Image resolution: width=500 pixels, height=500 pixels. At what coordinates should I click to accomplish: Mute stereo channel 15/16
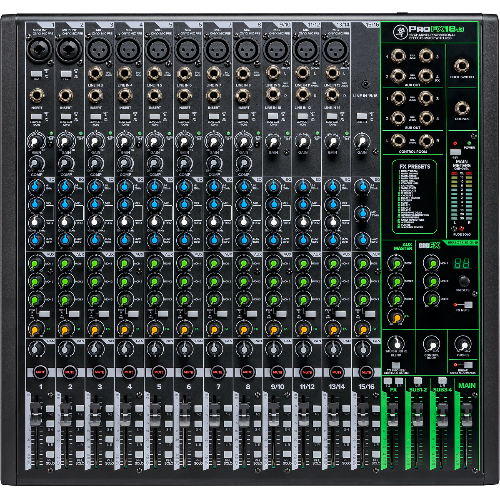coord(366,372)
